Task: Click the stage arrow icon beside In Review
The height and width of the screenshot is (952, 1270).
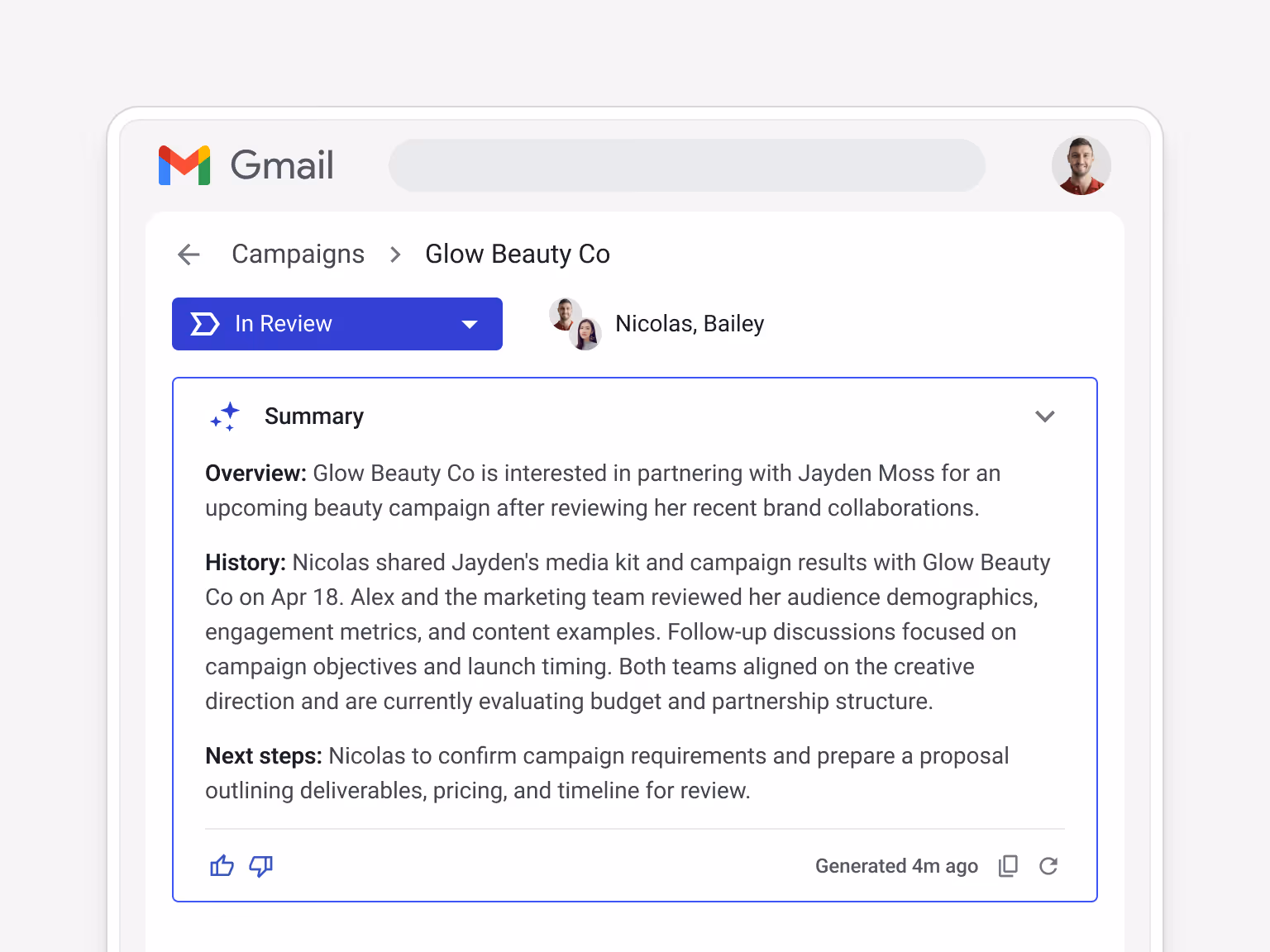Action: pos(205,324)
